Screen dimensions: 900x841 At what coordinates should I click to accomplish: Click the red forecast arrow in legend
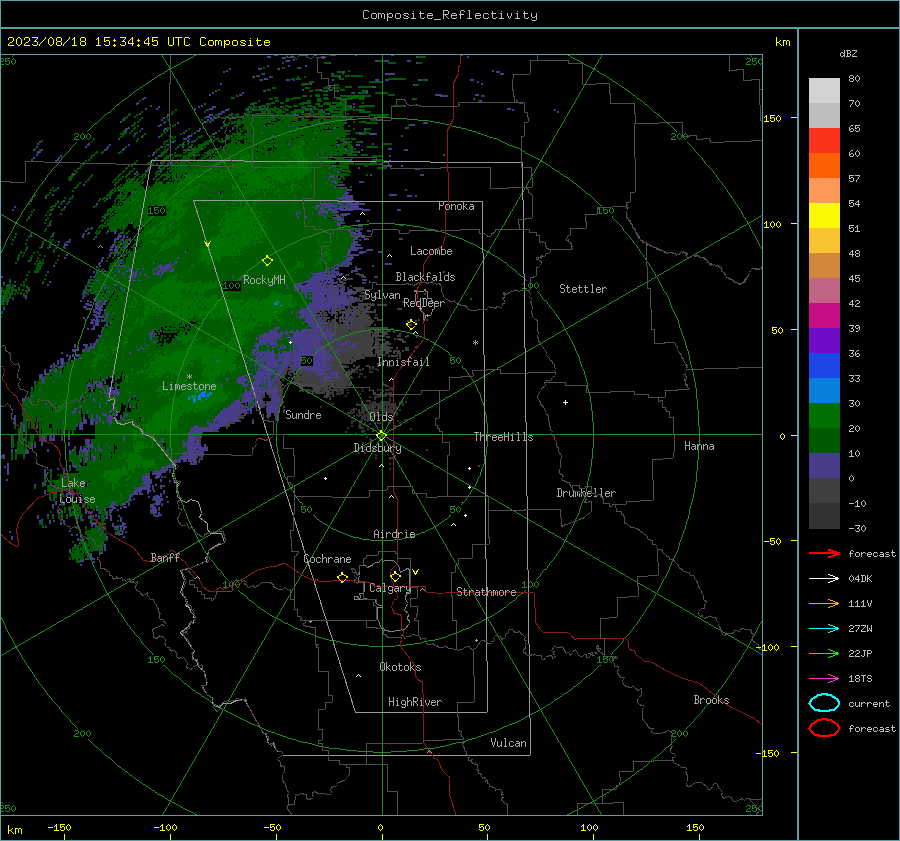(x=824, y=553)
